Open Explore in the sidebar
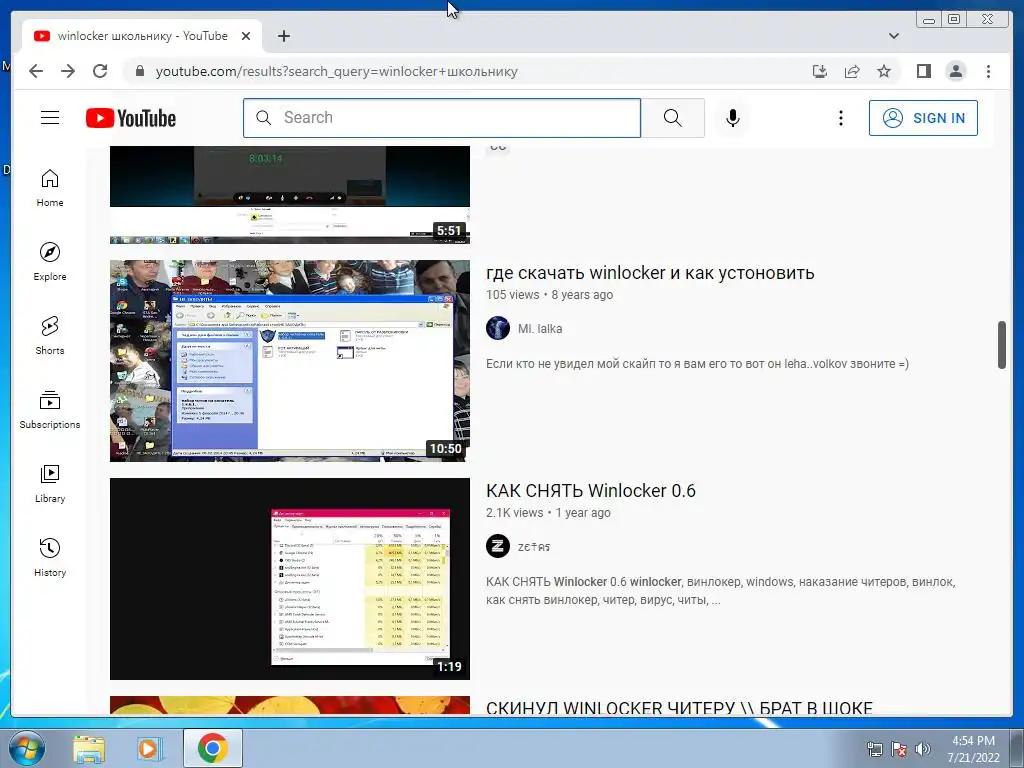This screenshot has width=1024, height=768. (50, 262)
